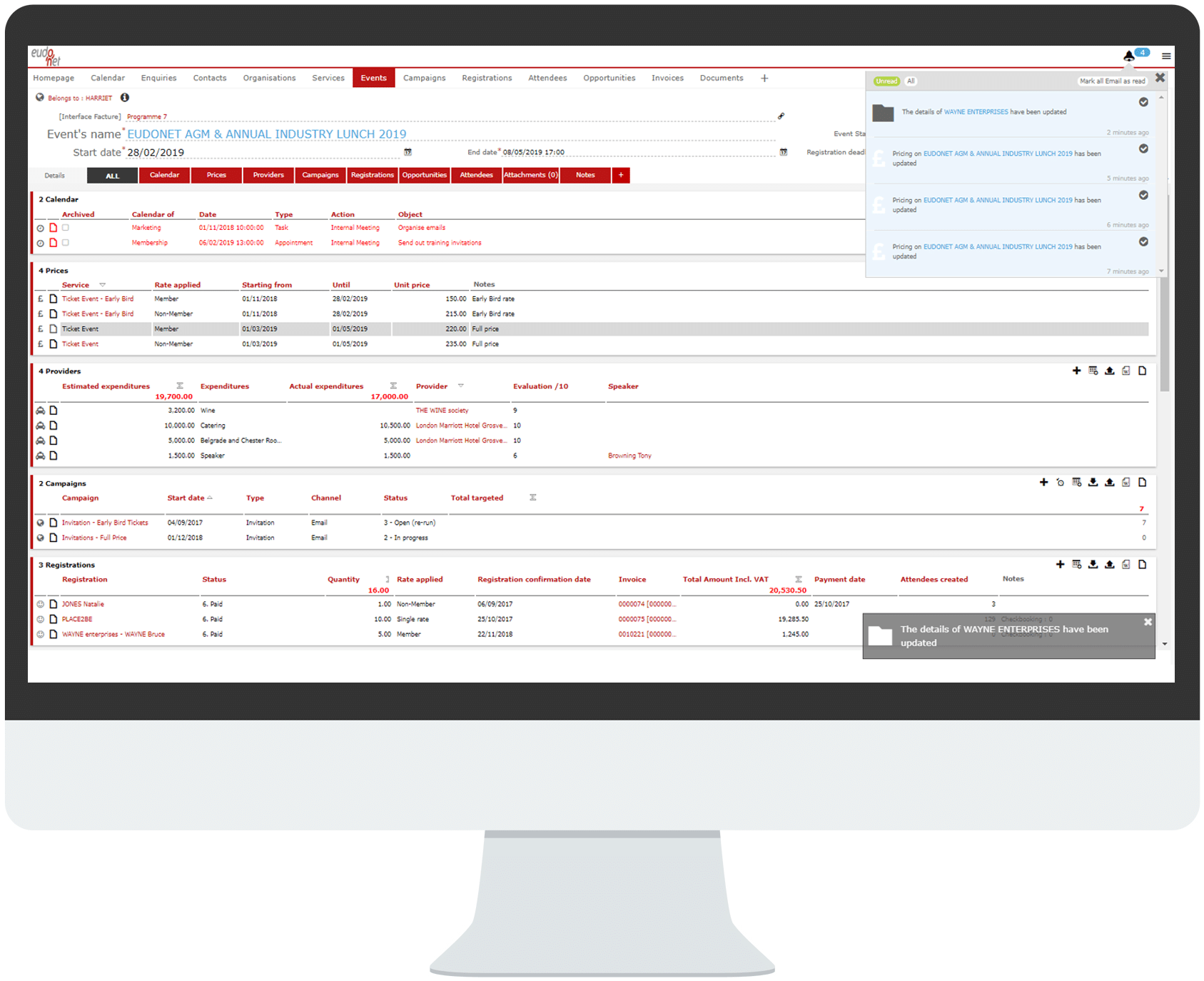Mark the 6 minutes ago pricing notification read
Viewport: 1204px width, 981px height.
(x=1143, y=195)
